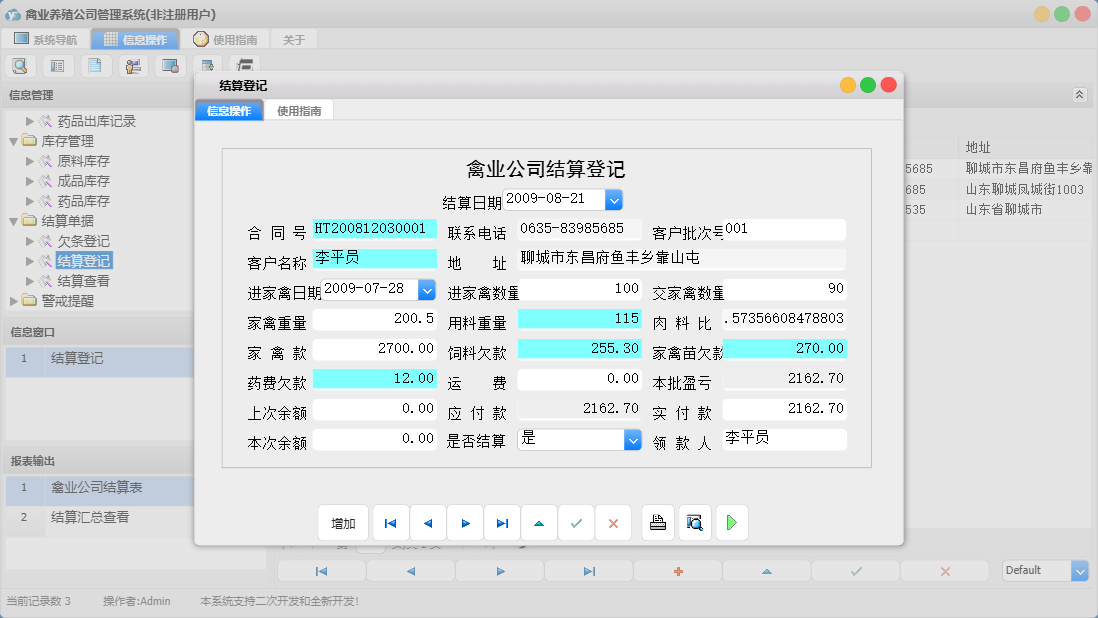Open the report list icon in the toolbar
The image size is (1098, 618).
[x=57, y=65]
